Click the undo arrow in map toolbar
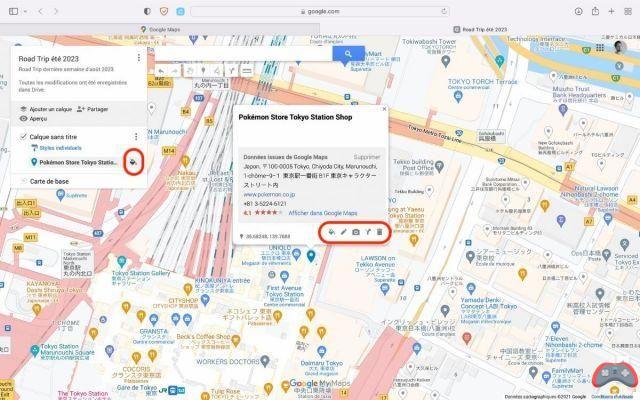This screenshot has width=640, height=400. (x=161, y=71)
